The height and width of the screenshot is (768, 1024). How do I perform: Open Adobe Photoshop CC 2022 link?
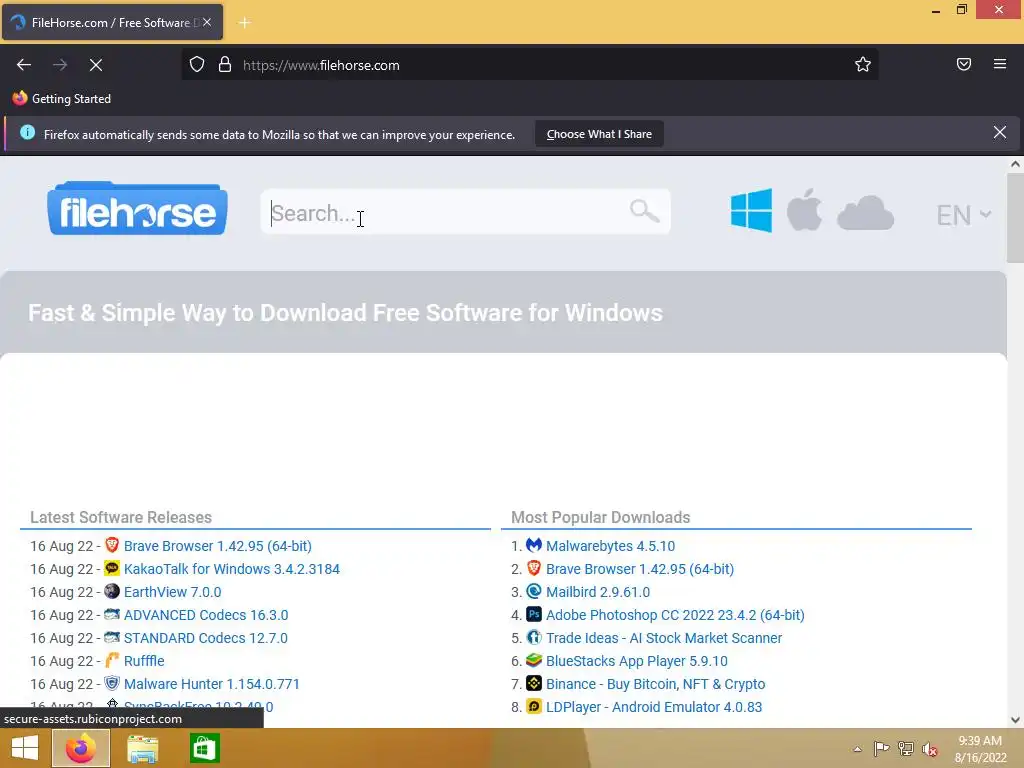675,615
